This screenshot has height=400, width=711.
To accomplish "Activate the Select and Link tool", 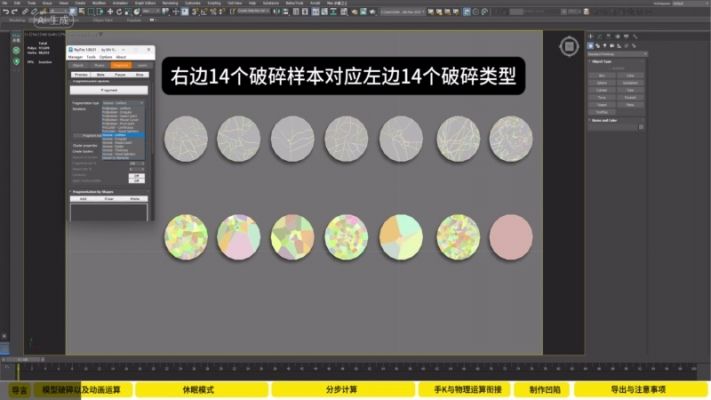I will tap(25, 12).
